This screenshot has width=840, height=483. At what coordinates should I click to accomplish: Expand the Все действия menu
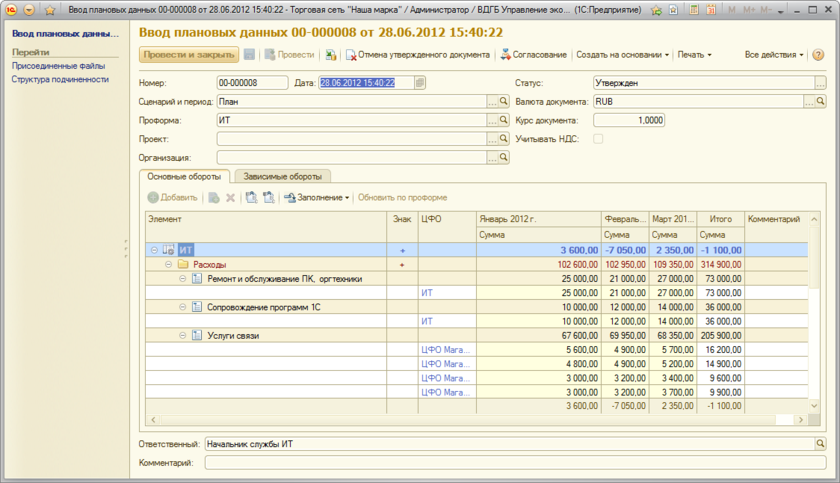[x=774, y=55]
